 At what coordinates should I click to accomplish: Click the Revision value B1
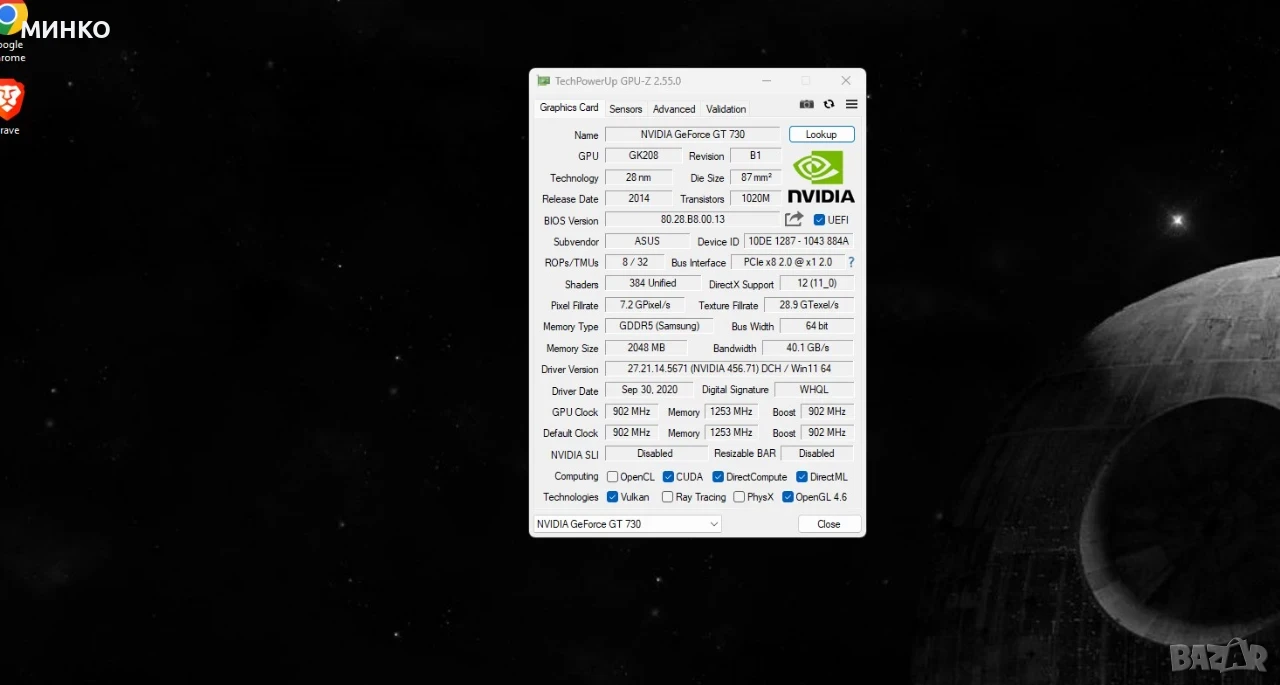tap(755, 156)
